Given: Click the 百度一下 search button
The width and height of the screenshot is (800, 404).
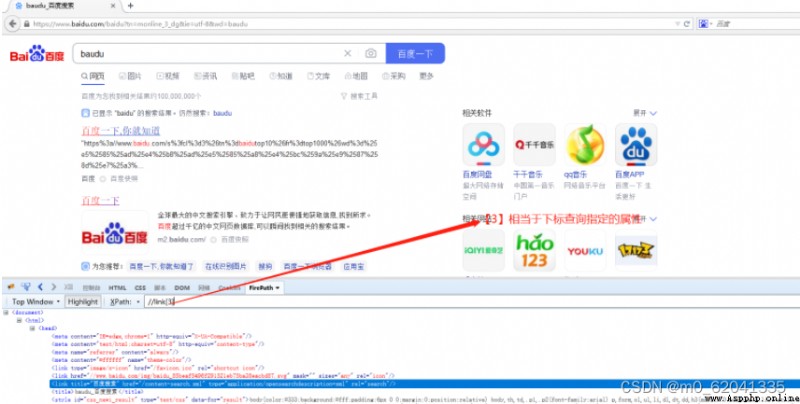Looking at the screenshot, I should 415,53.
